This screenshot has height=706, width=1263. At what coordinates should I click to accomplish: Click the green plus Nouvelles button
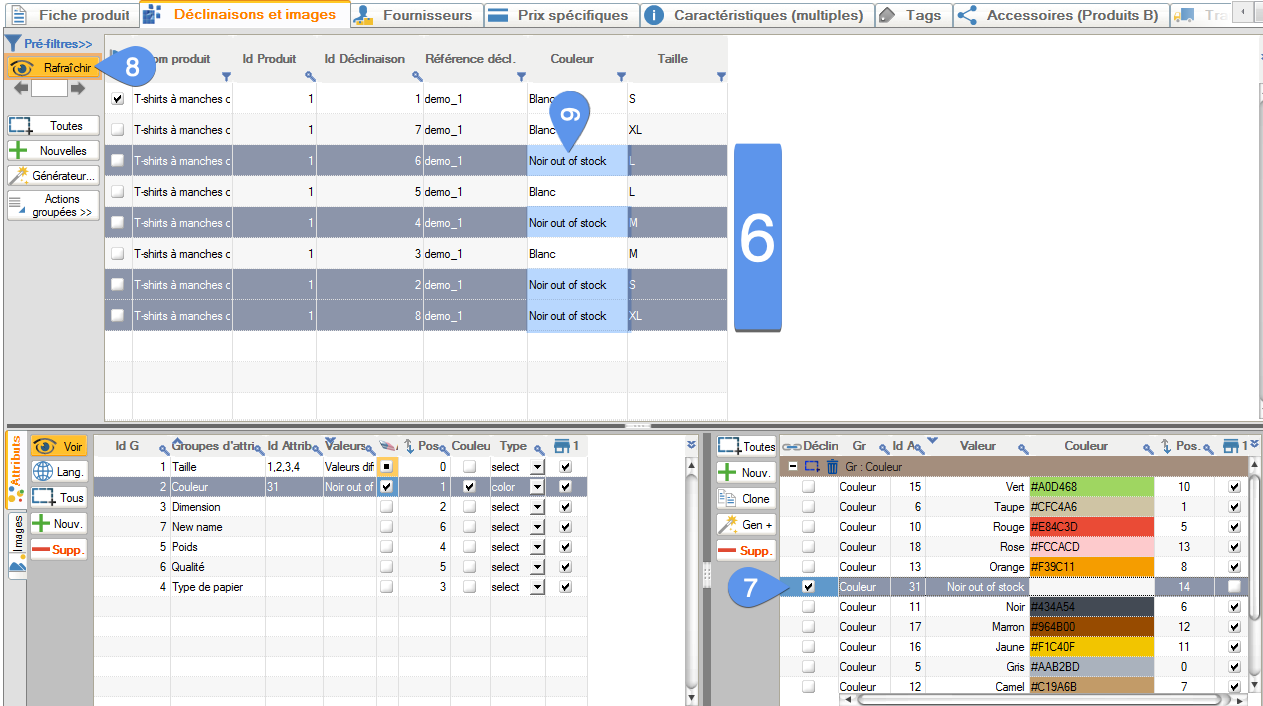point(53,151)
